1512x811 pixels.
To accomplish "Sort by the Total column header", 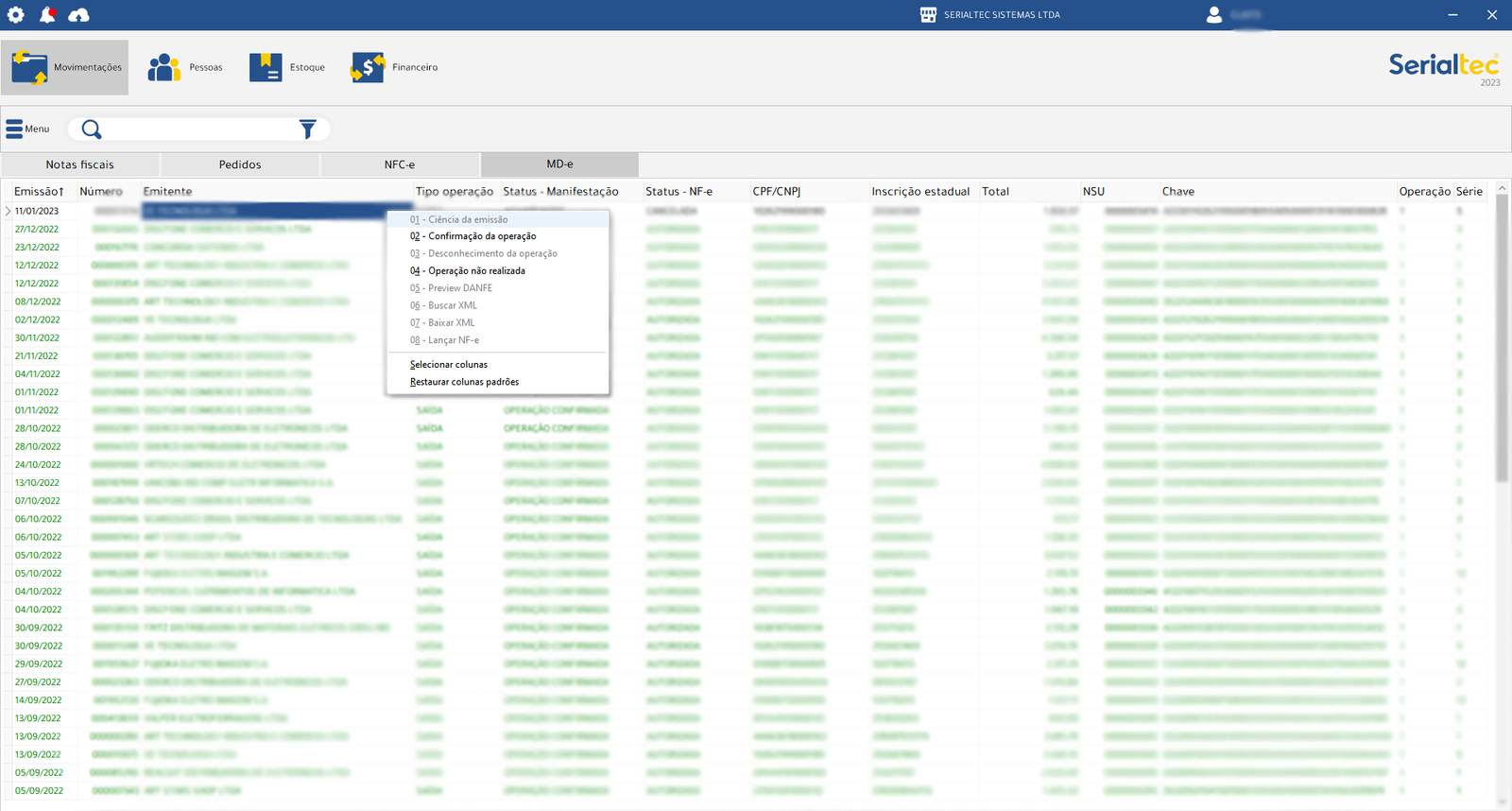I will click(x=996, y=191).
